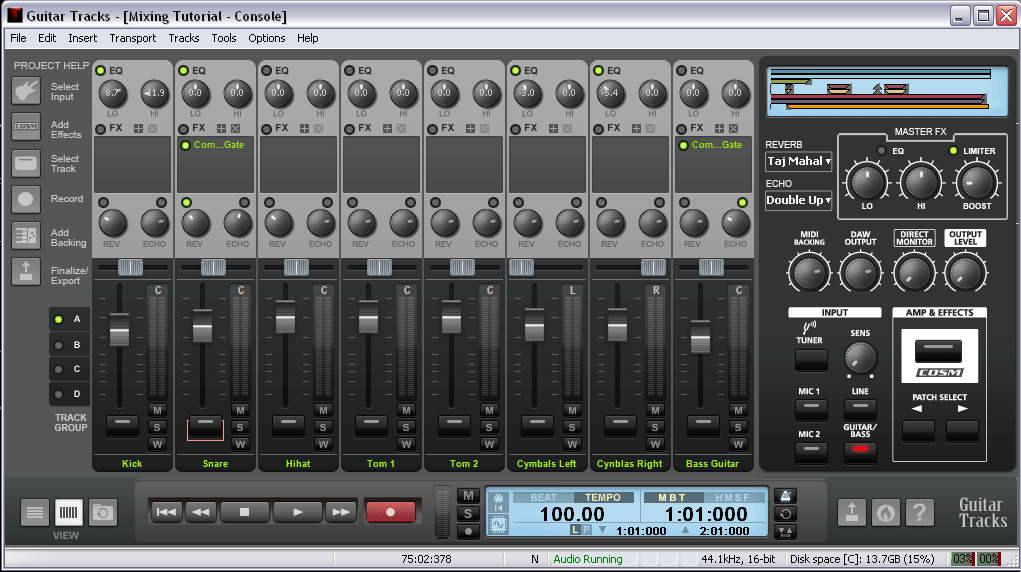Viewport: 1021px width, 572px height.
Task: Arm write automation on Hihat track
Action: tap(323, 444)
